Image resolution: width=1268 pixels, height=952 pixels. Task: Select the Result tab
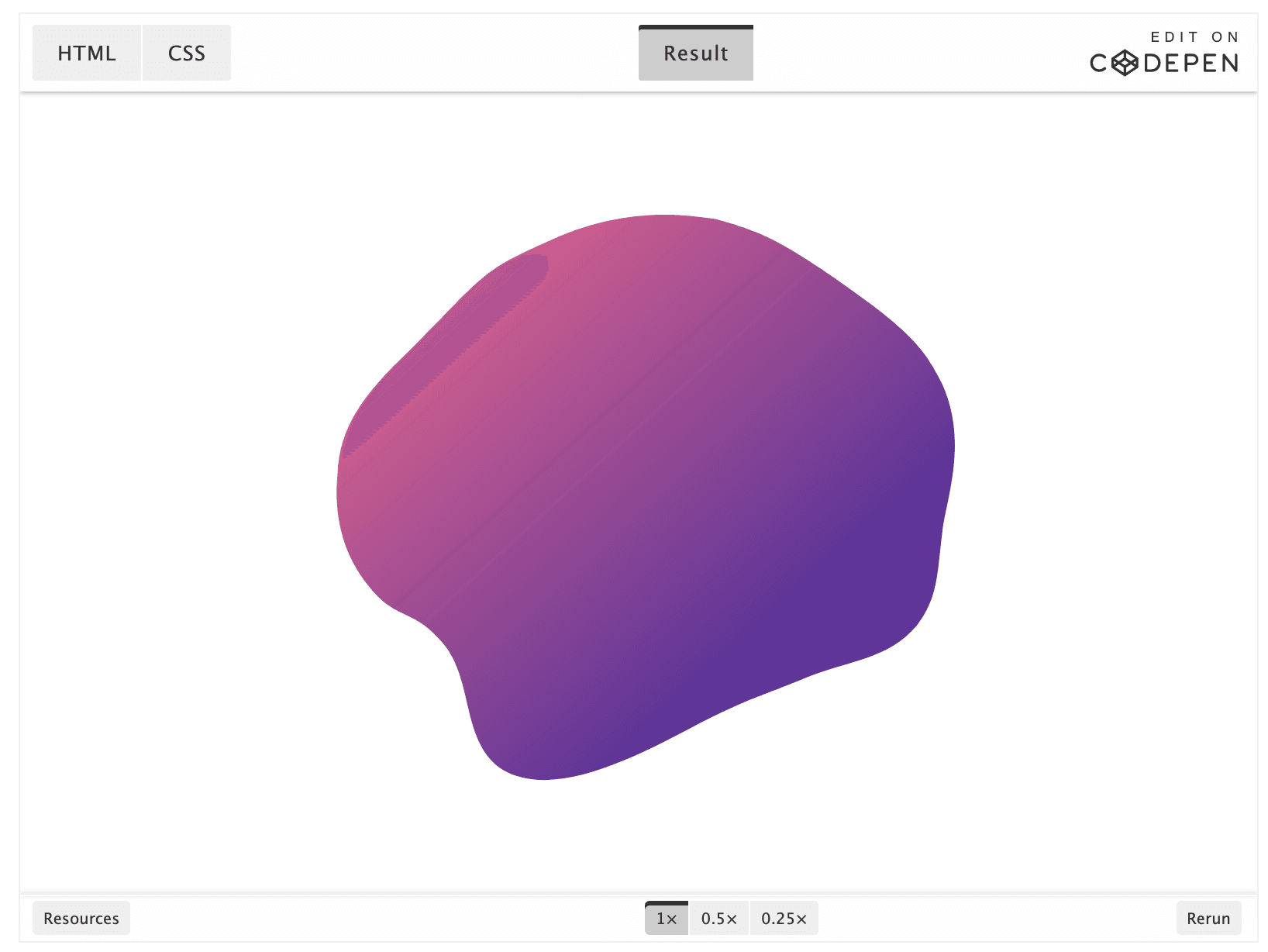click(696, 53)
